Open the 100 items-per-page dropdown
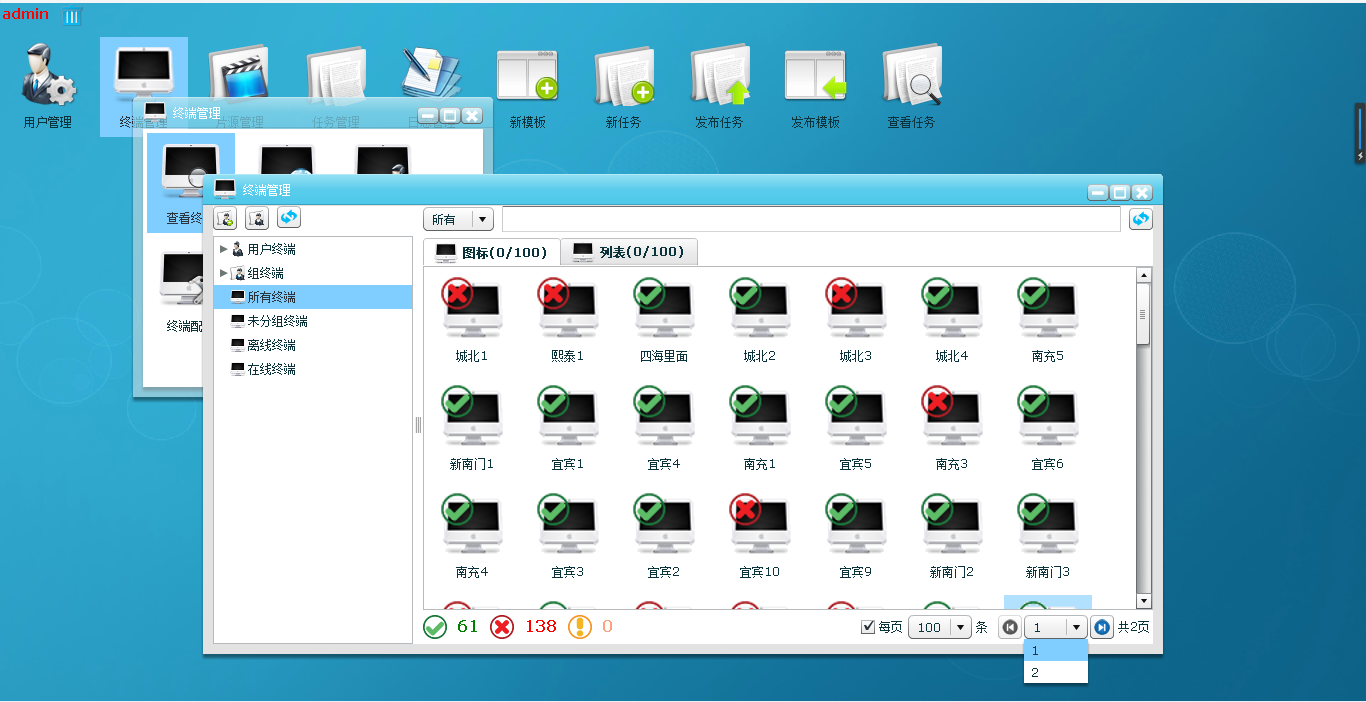The height and width of the screenshot is (702, 1366). (940, 627)
